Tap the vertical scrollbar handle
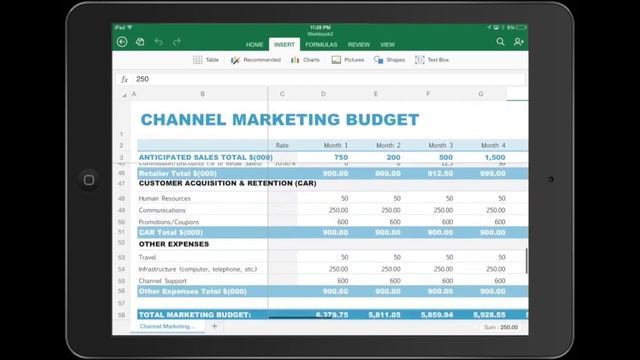The width and height of the screenshot is (640, 360). 526,261
